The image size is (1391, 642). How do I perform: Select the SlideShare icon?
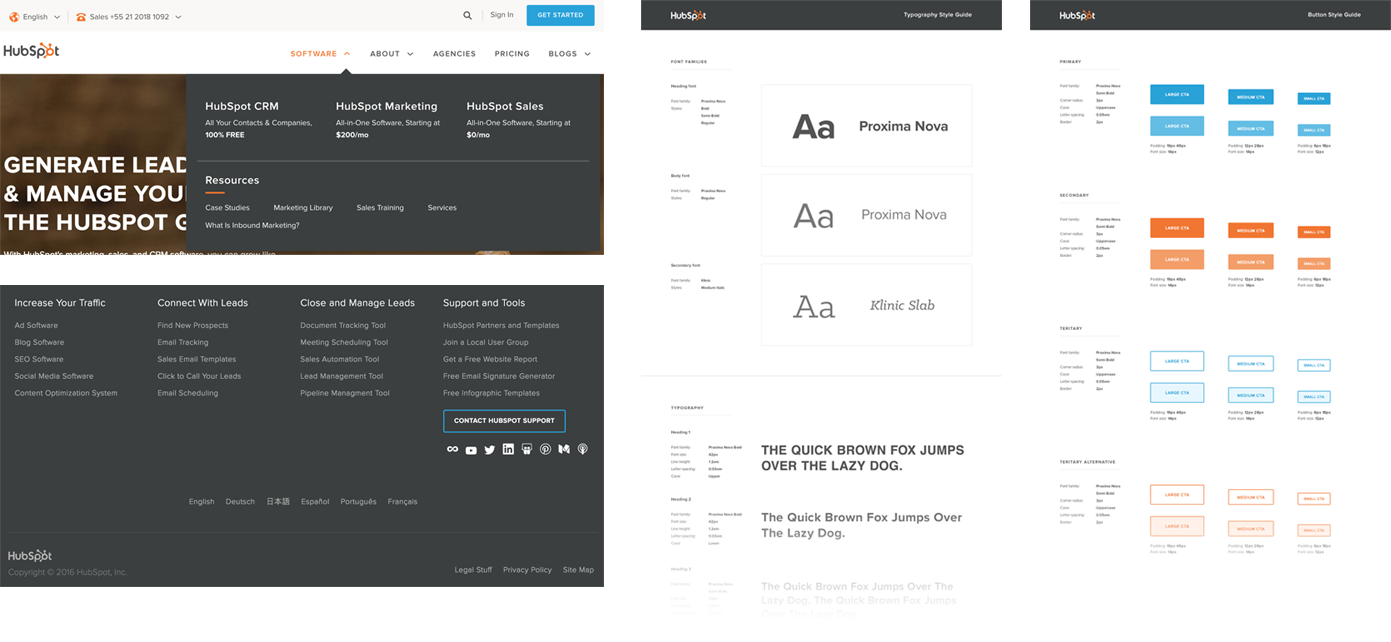point(526,449)
